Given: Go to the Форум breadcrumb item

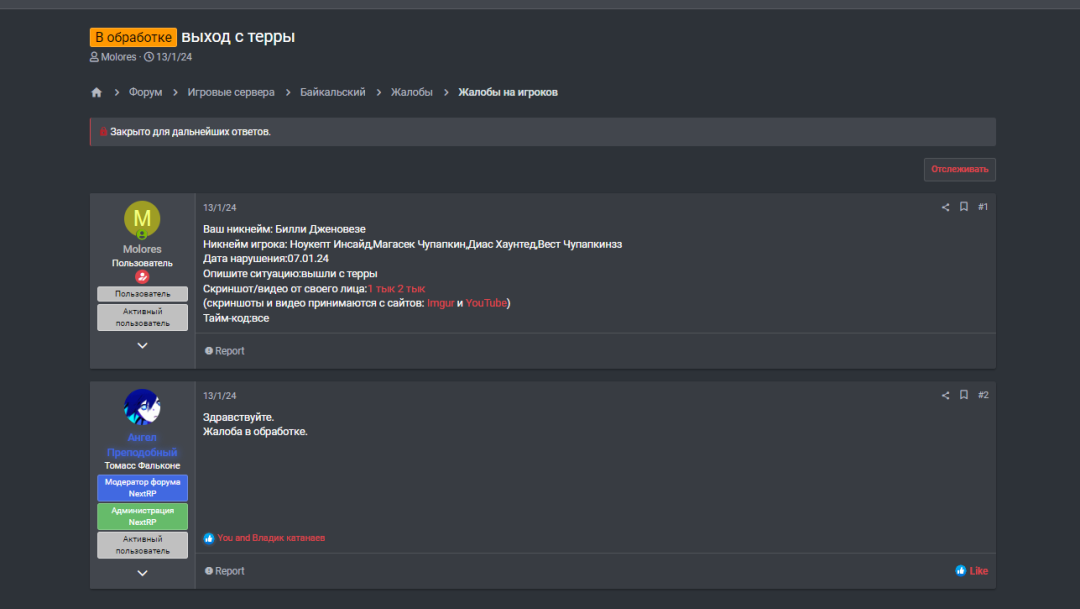Looking at the screenshot, I should (x=145, y=92).
